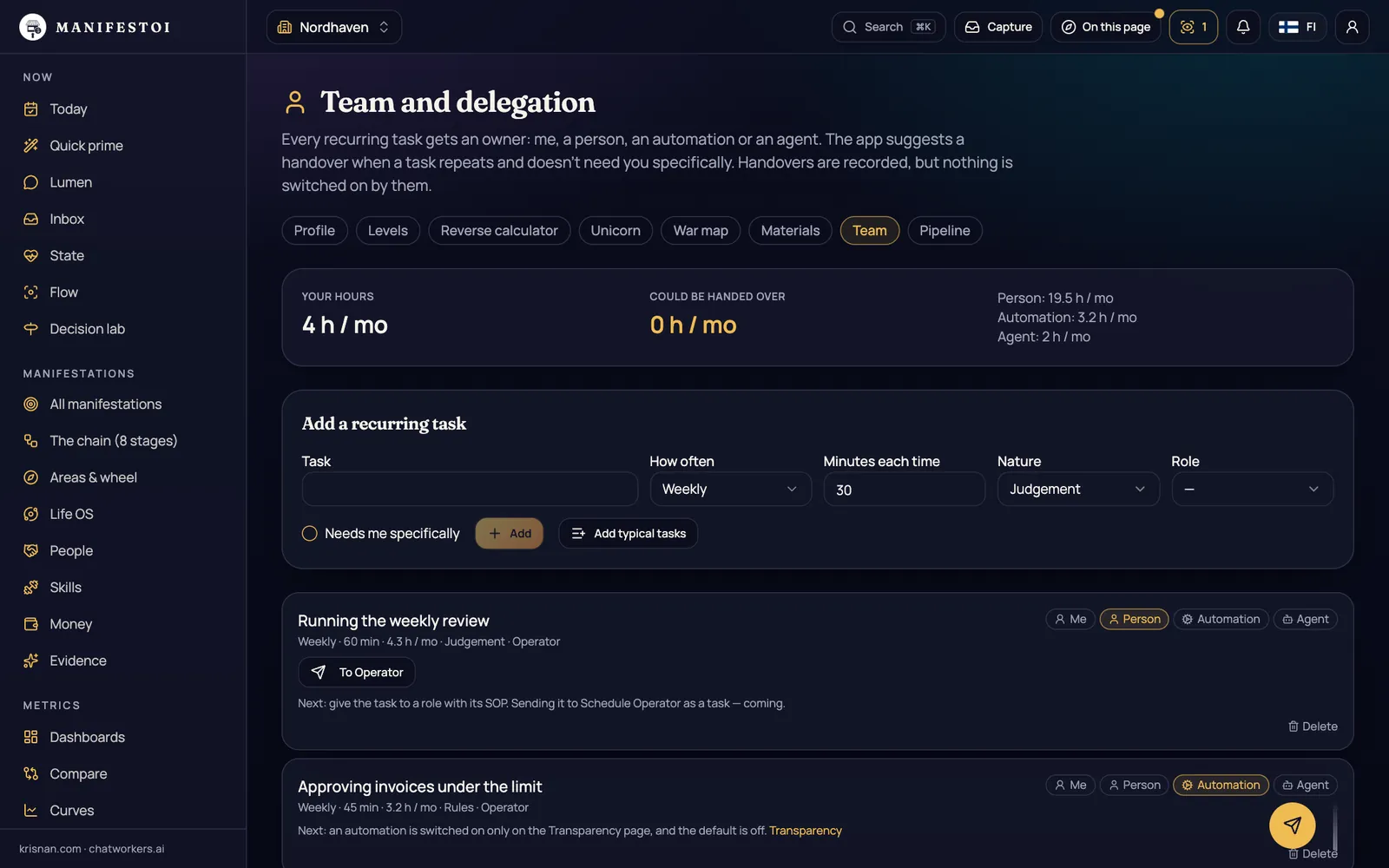Open the user account icon
The width and height of the screenshot is (1389, 868).
1352,27
